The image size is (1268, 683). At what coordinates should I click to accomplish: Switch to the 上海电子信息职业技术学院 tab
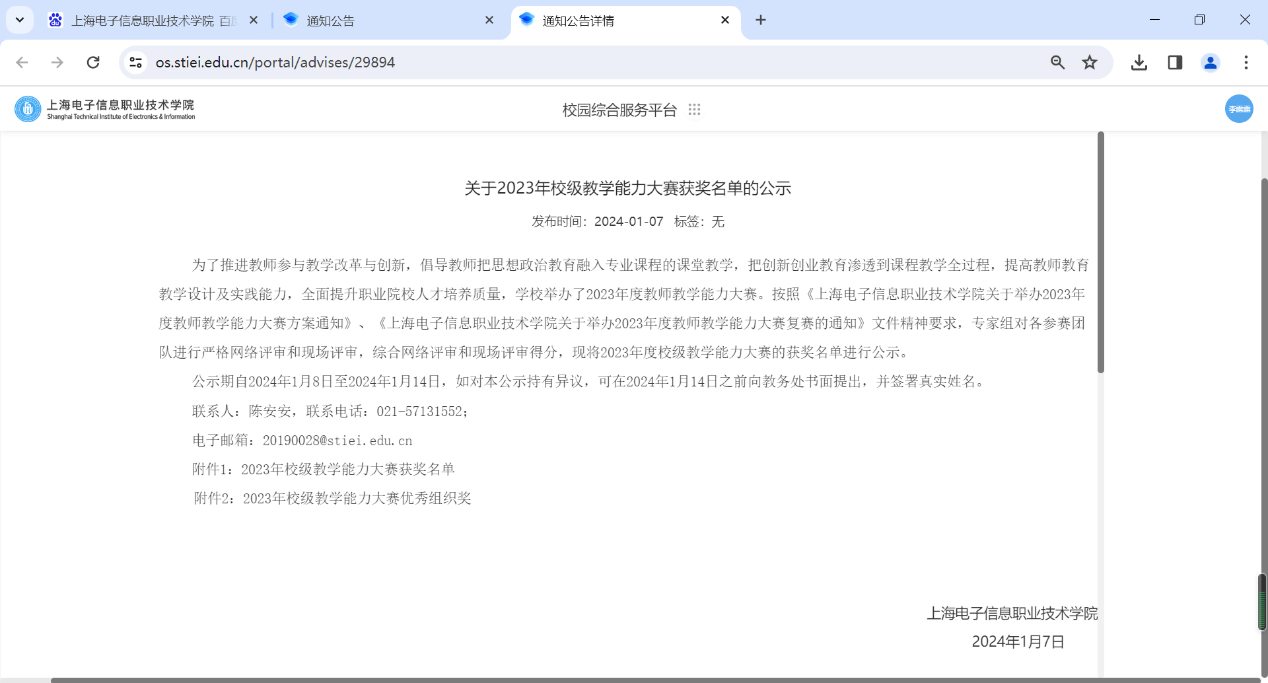145,20
